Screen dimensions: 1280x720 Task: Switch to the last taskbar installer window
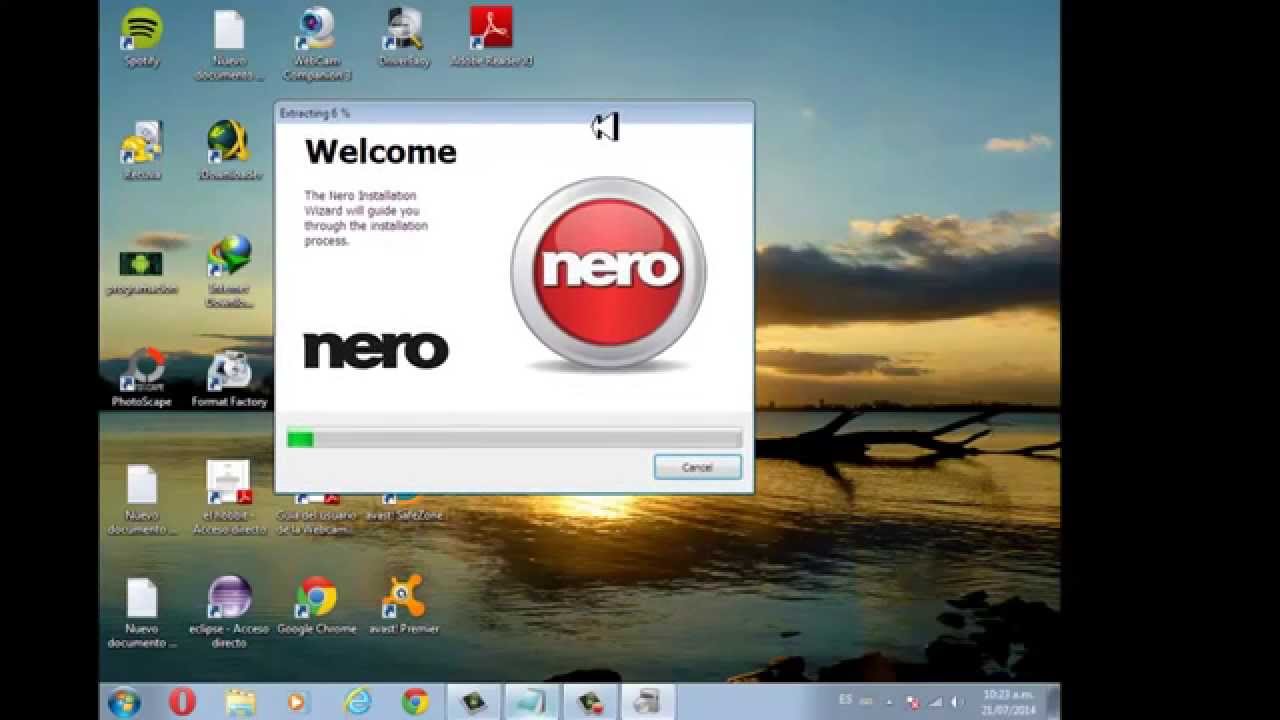click(x=647, y=702)
